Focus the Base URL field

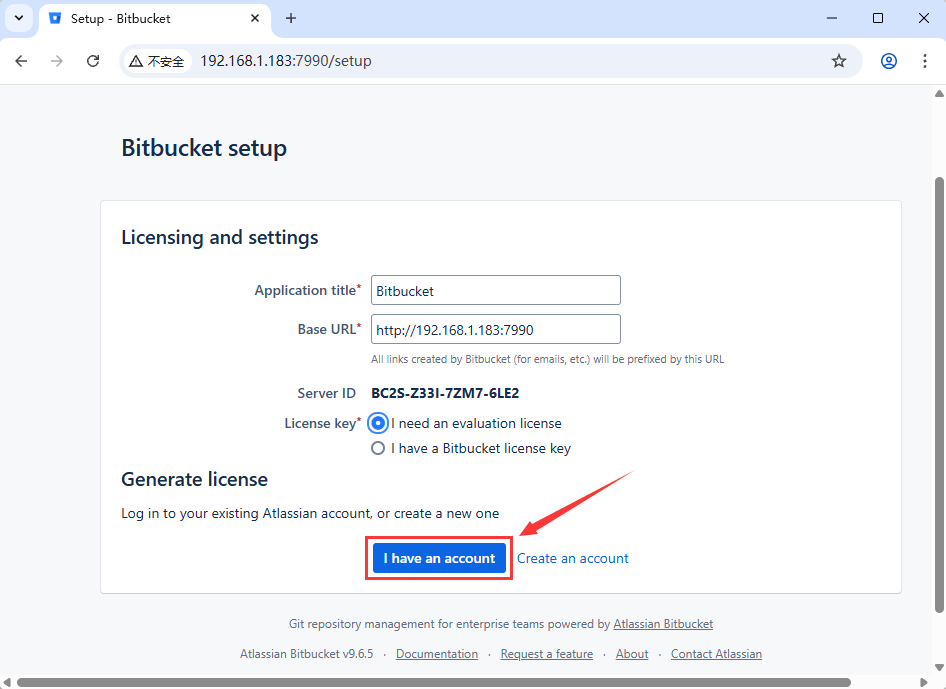(495, 329)
